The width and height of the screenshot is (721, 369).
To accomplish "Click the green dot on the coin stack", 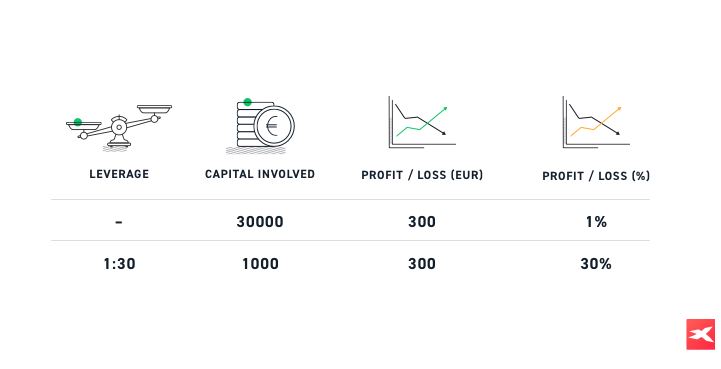I will [247, 102].
